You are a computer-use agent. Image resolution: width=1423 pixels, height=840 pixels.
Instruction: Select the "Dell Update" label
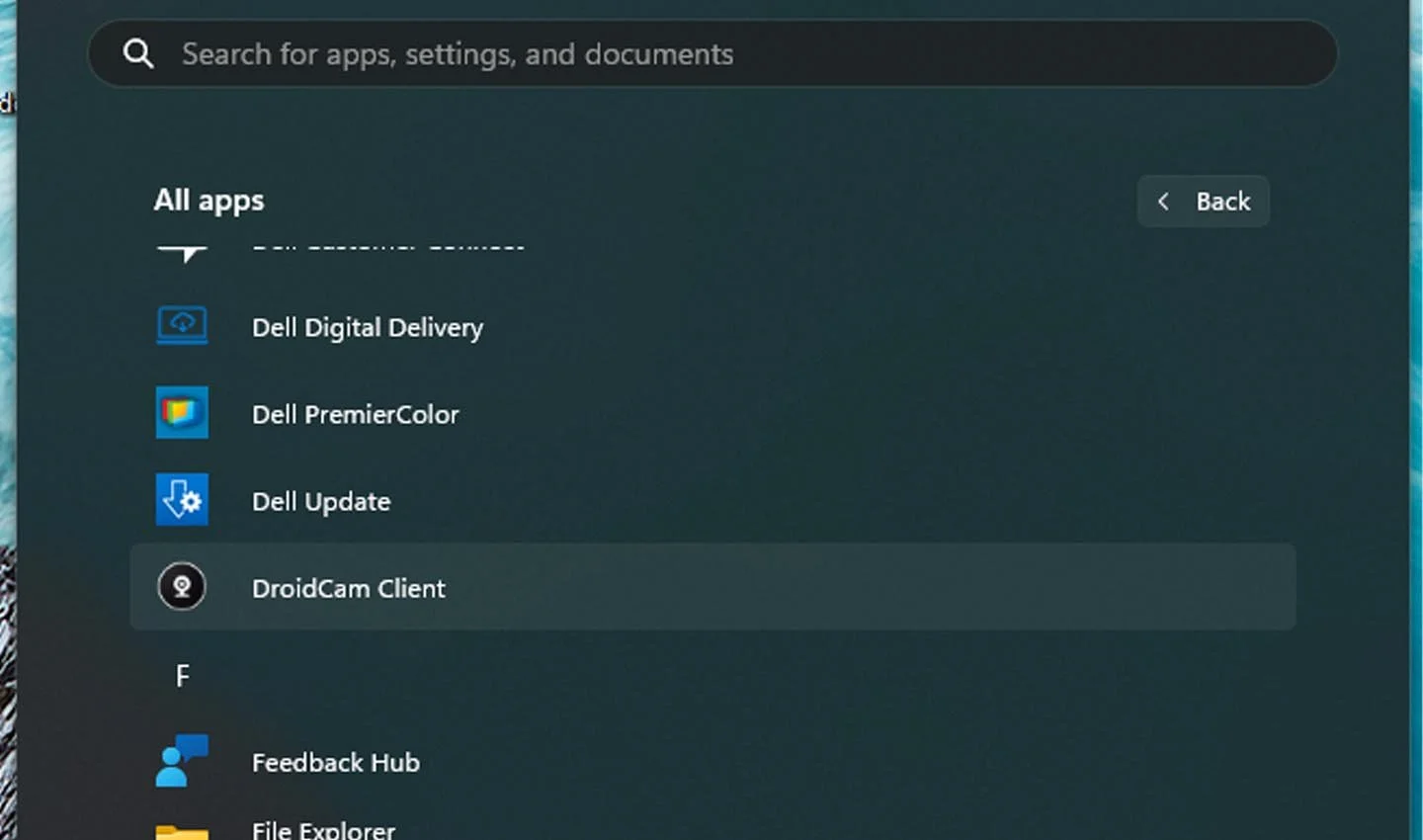321,501
